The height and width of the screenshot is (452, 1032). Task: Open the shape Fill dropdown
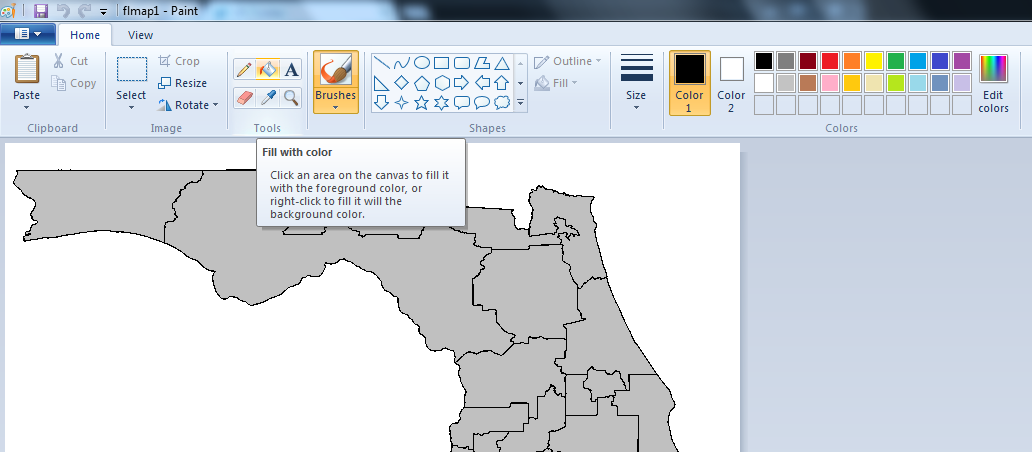click(556, 83)
